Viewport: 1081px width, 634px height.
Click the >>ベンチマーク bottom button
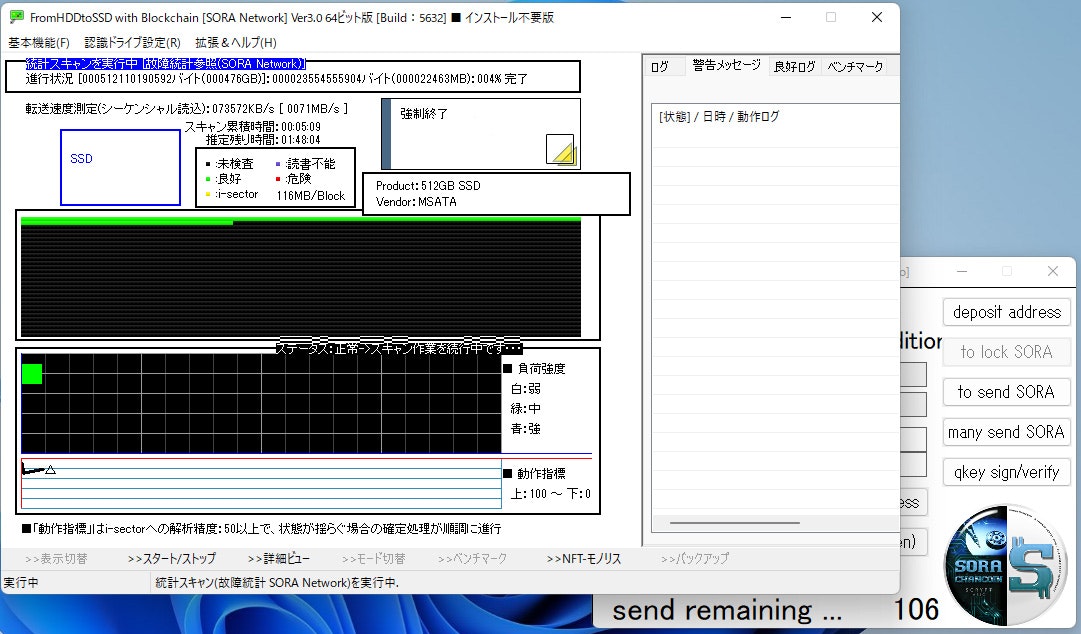(472, 559)
